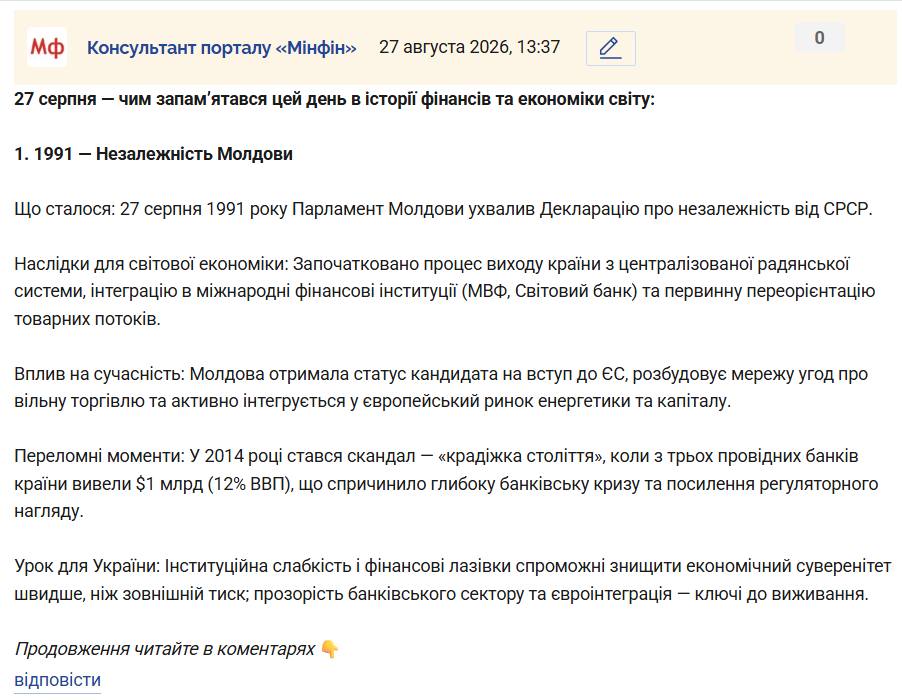Click paragraph starting Переломні моменти
This screenshot has height=700, width=902.
(446, 484)
